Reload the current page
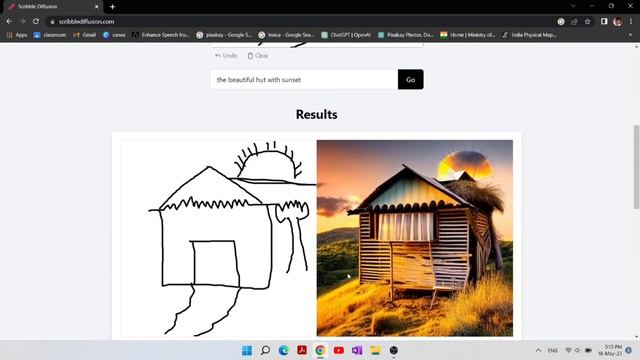 click(x=36, y=21)
